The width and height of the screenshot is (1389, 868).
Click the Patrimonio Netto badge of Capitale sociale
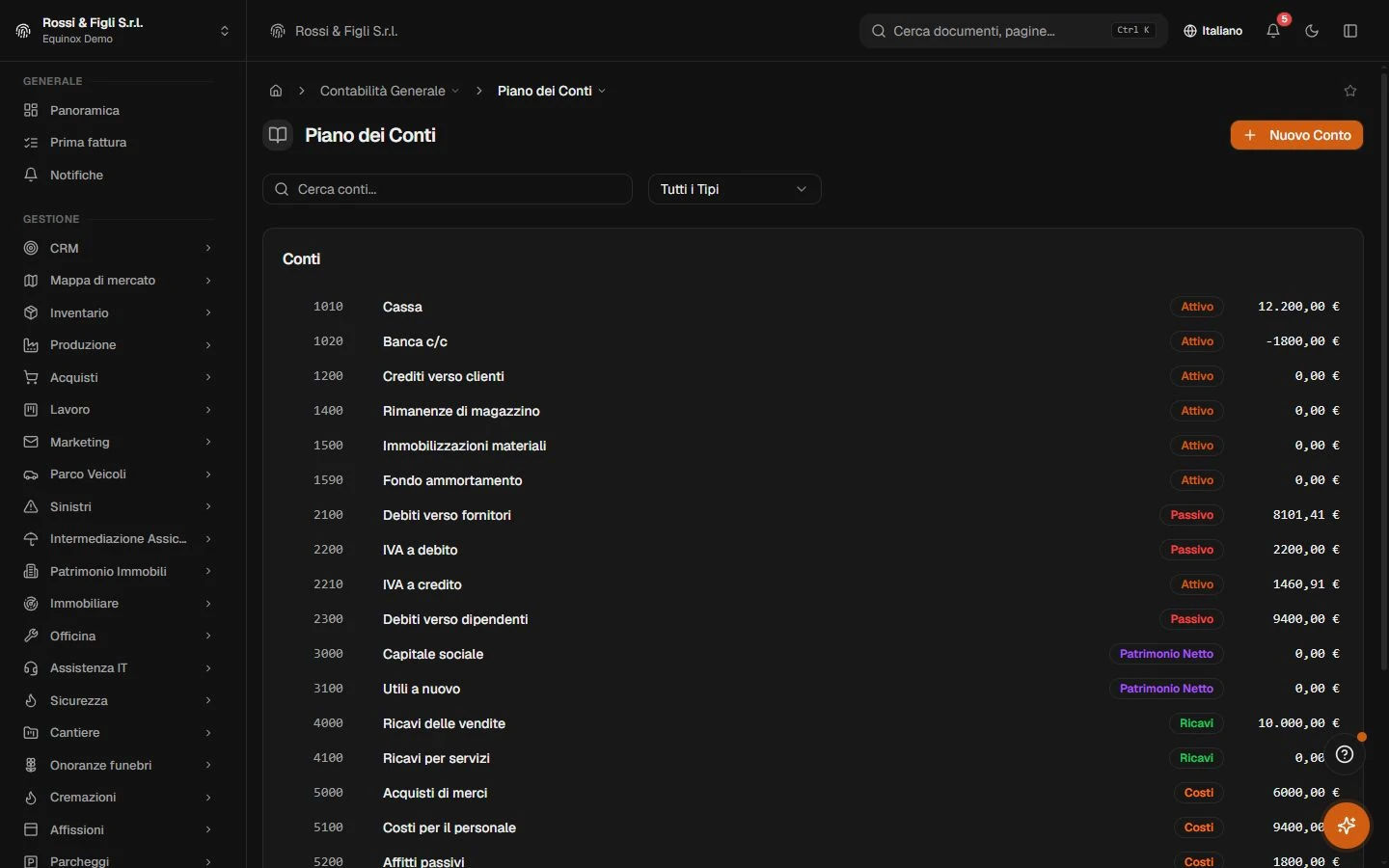(1166, 654)
